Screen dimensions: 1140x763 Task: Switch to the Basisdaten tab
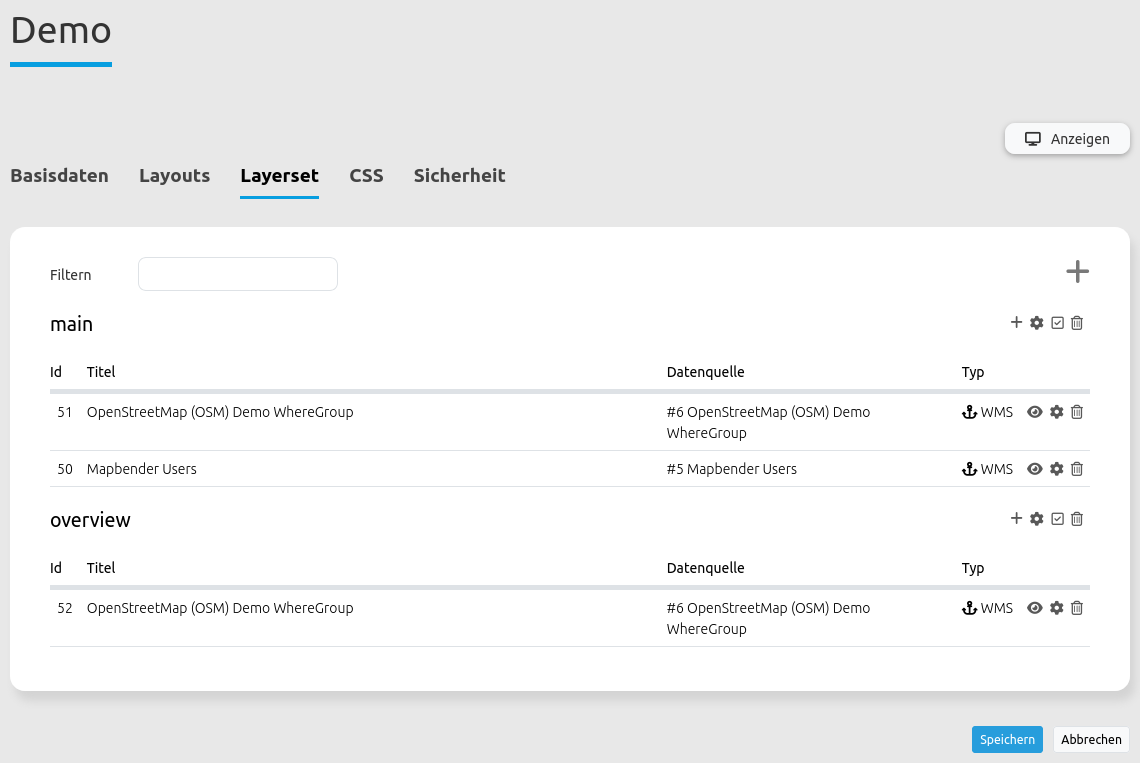point(59,176)
